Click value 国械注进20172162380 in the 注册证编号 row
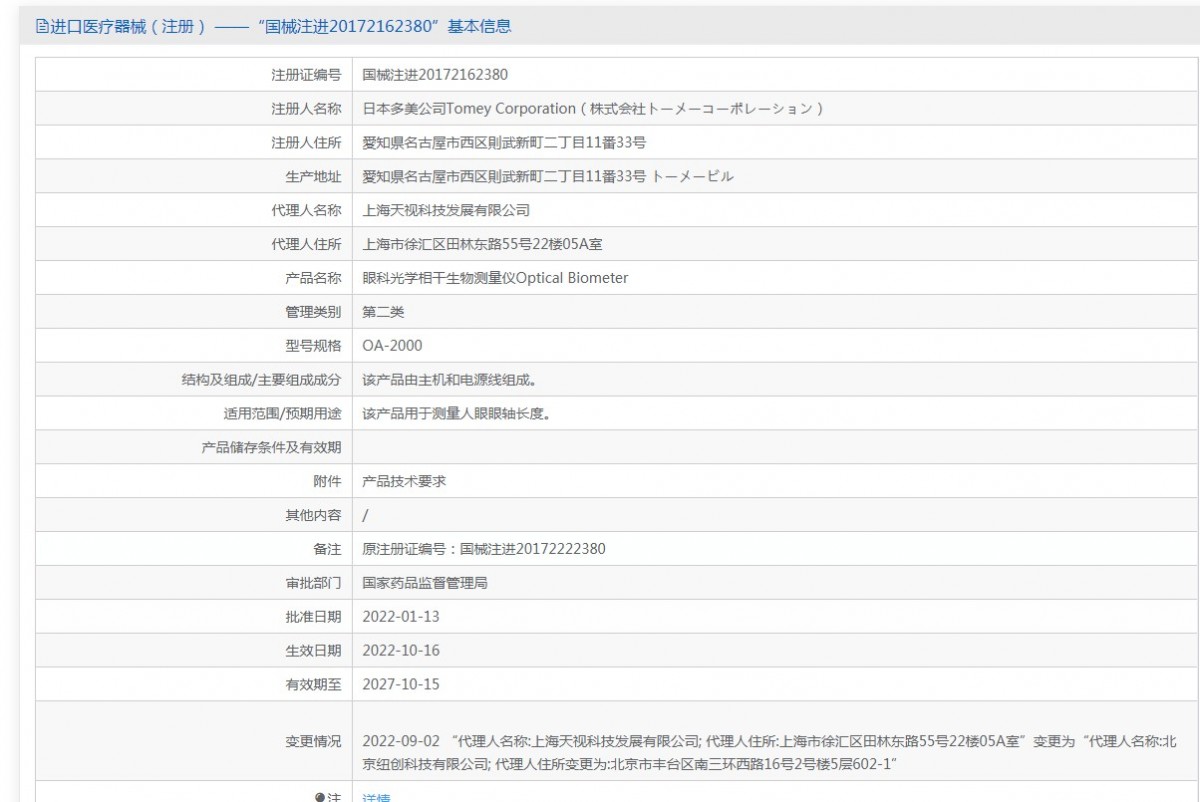Image resolution: width=1200 pixels, height=802 pixels. [435, 75]
